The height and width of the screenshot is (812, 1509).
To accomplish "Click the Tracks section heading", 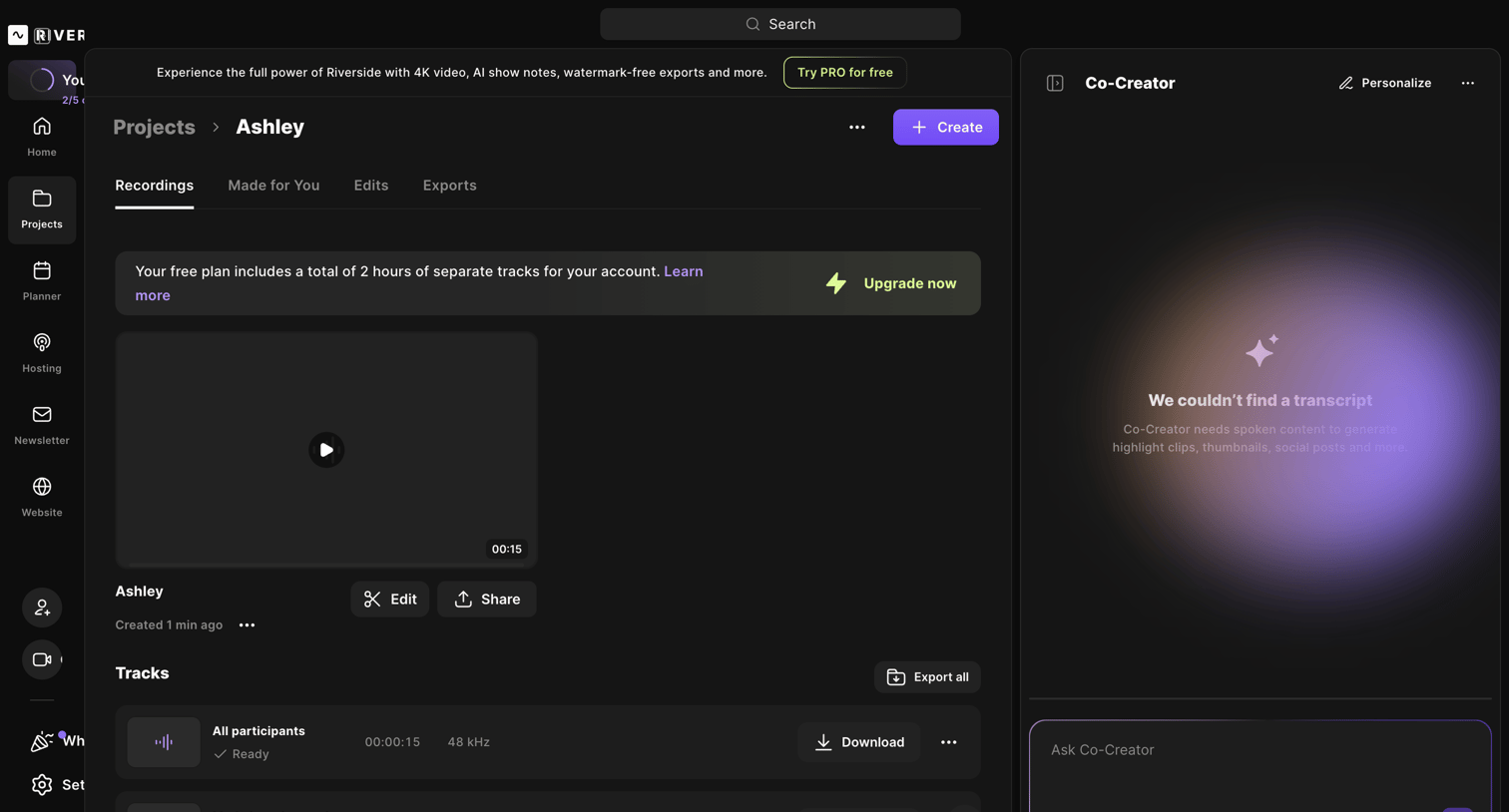I will coord(142,673).
